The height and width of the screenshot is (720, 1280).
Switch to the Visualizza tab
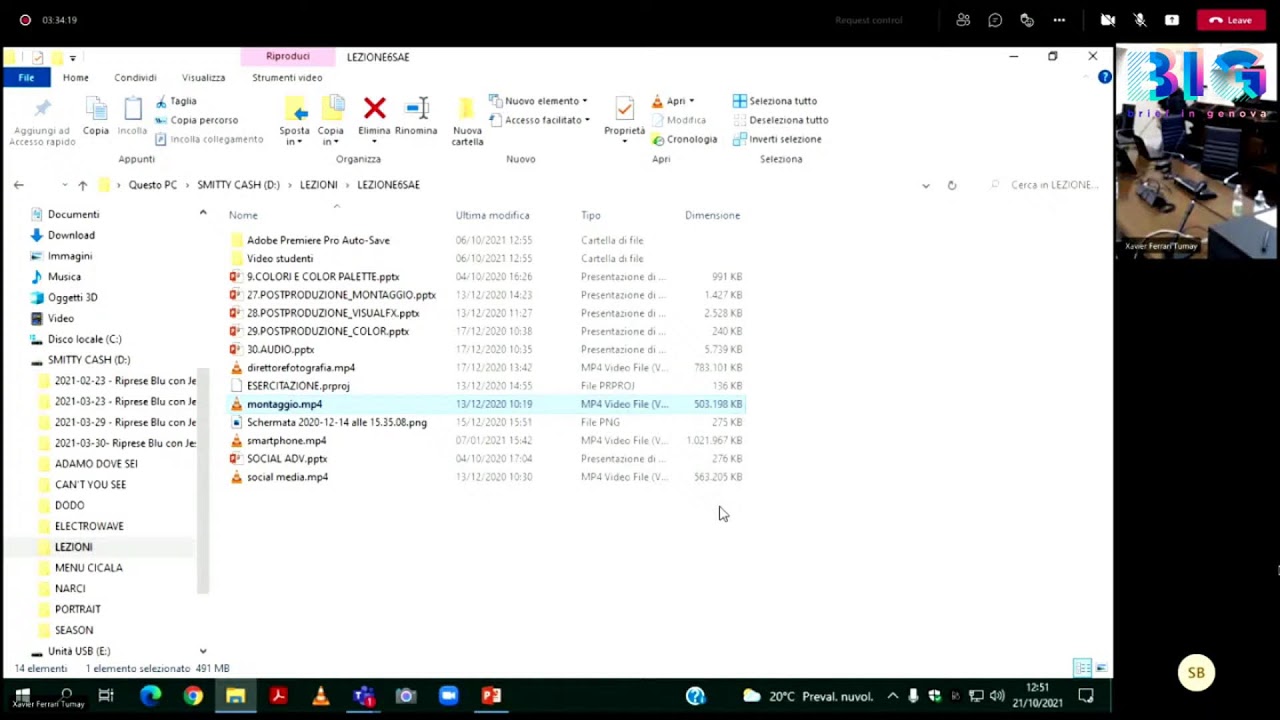pyautogui.click(x=203, y=77)
